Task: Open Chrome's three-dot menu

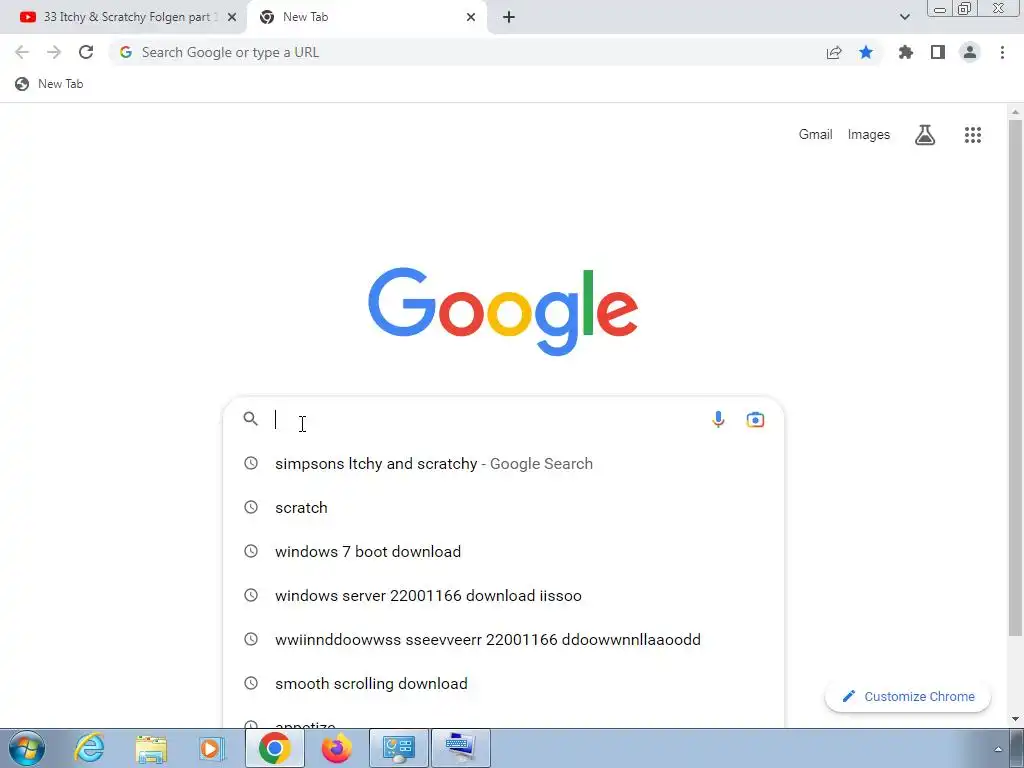Action: [1002, 52]
